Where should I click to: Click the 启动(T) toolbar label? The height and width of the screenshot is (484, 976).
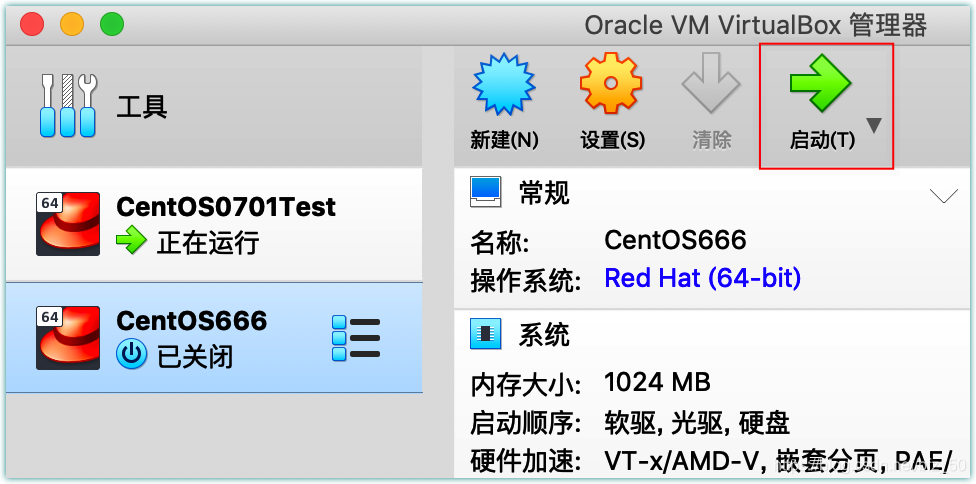click(x=822, y=141)
